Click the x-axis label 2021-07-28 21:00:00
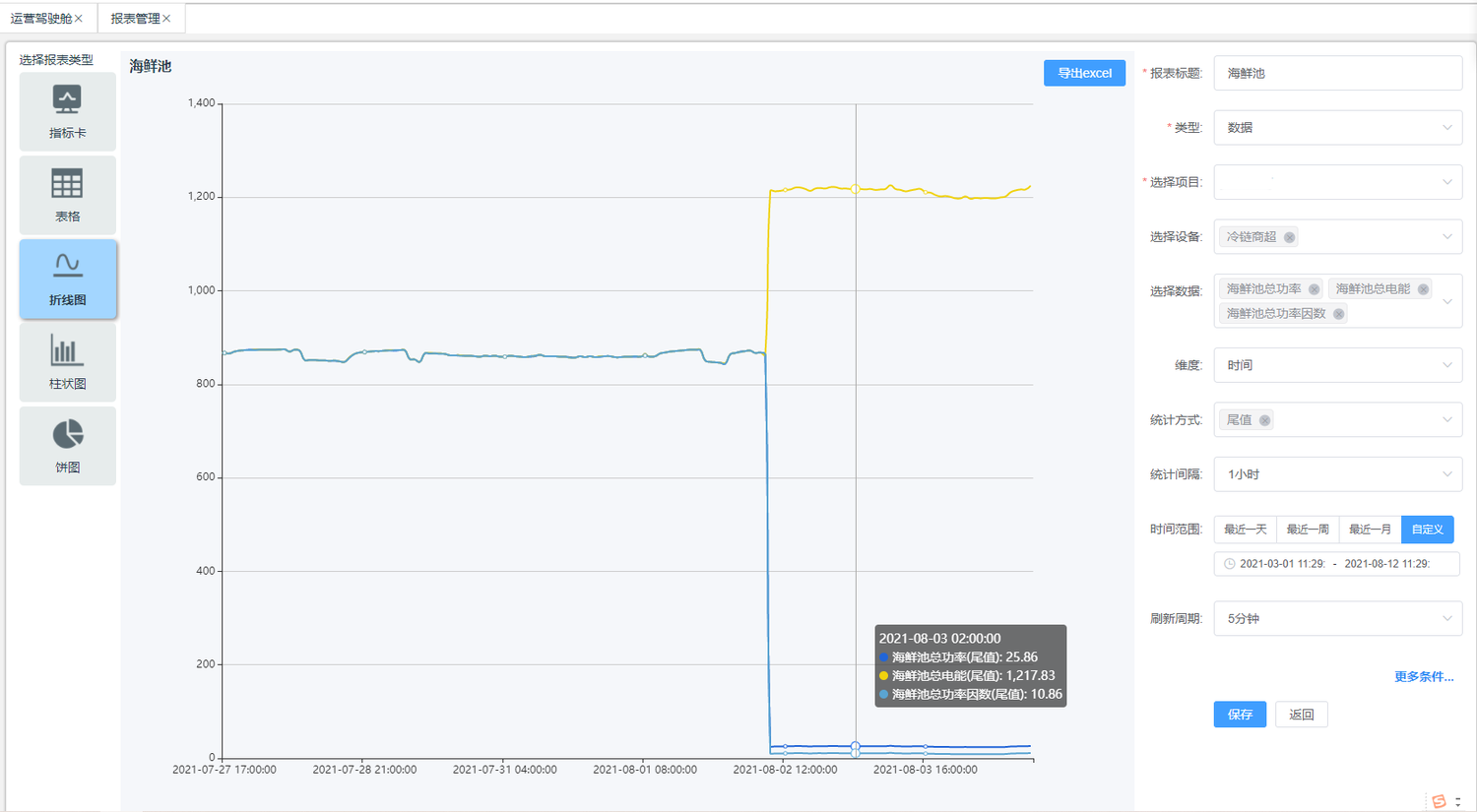The height and width of the screenshot is (812, 1477). pyautogui.click(x=364, y=770)
